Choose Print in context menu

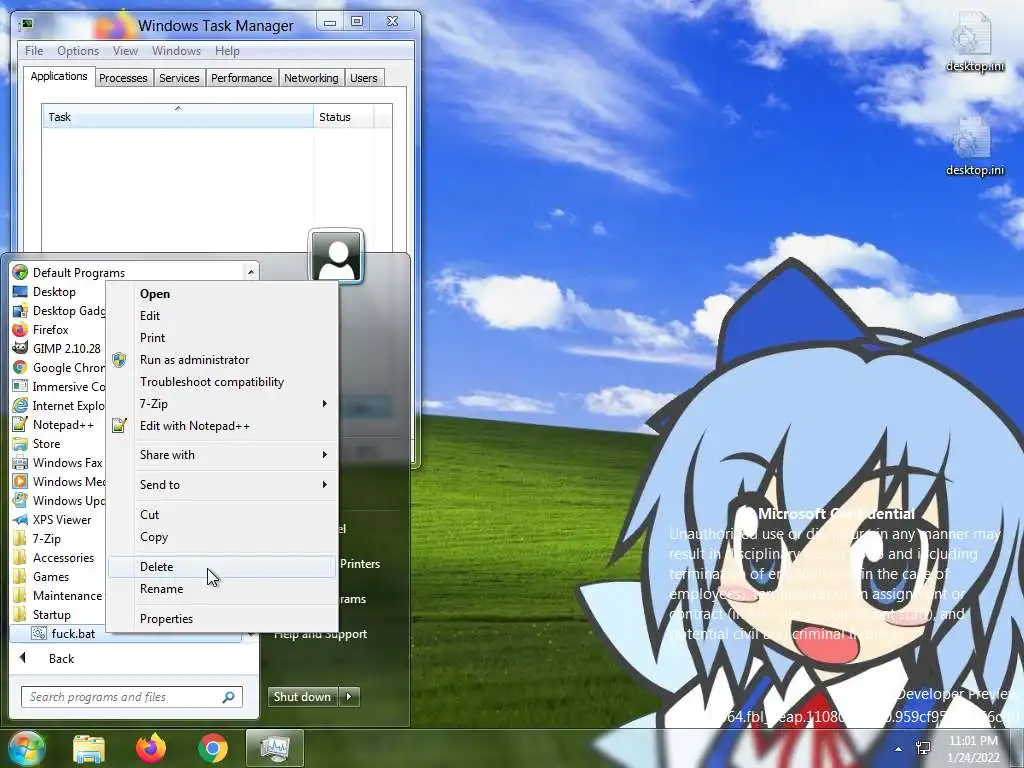click(x=222, y=338)
